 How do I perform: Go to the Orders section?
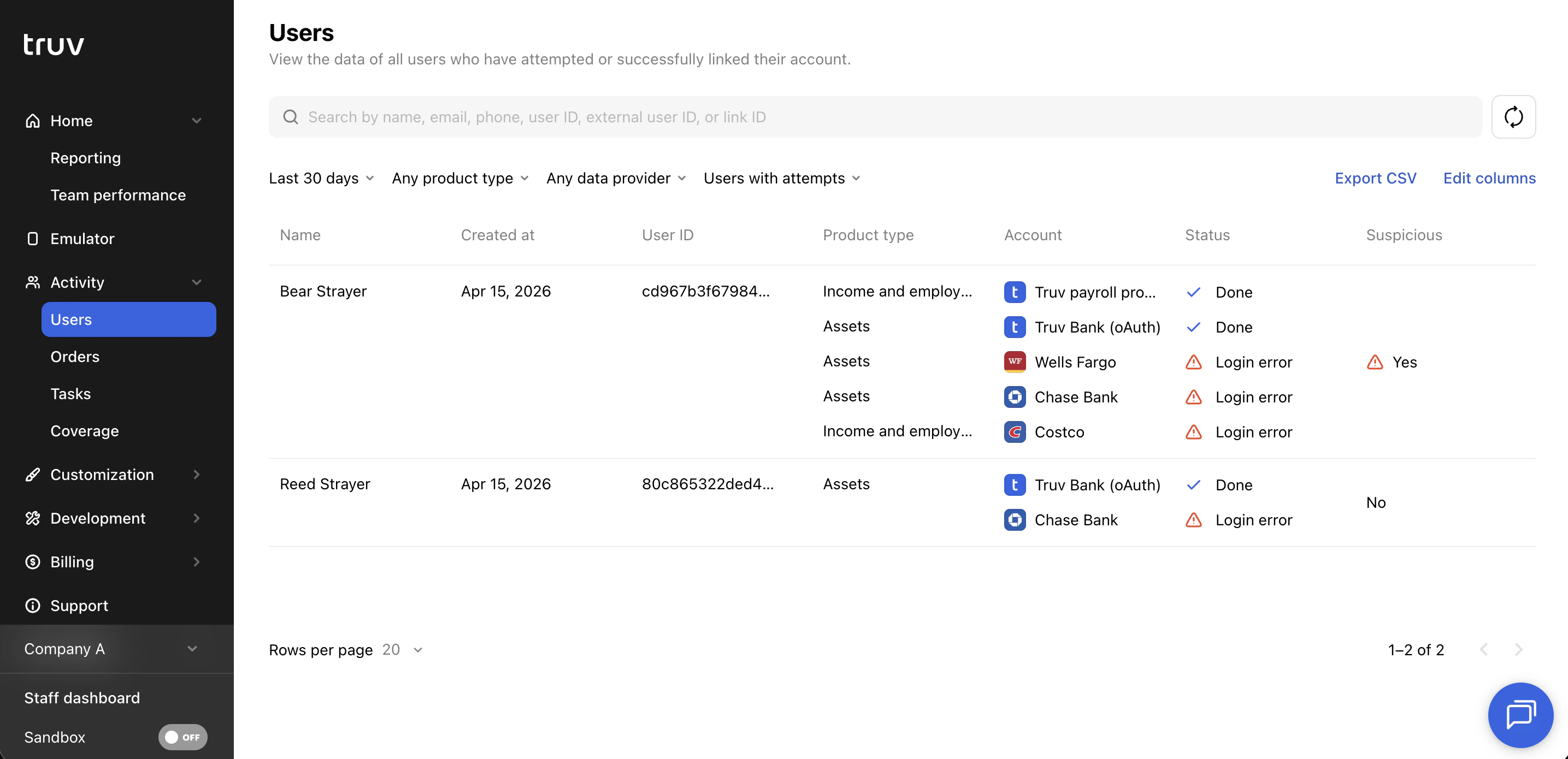(x=74, y=357)
